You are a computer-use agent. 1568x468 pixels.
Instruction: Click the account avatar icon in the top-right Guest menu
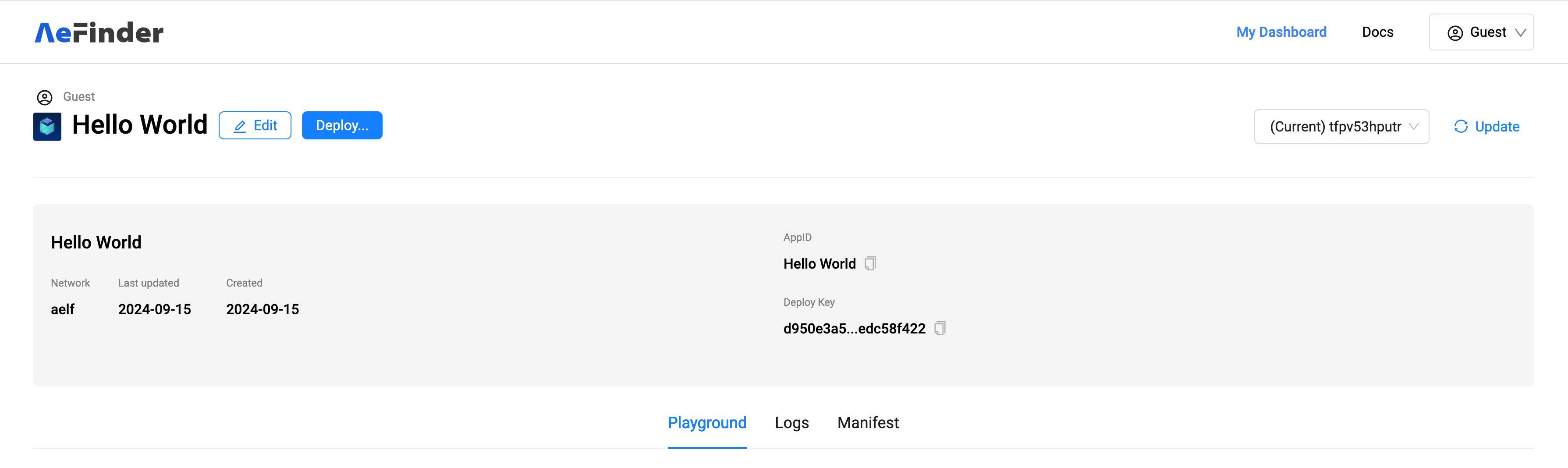point(1455,33)
